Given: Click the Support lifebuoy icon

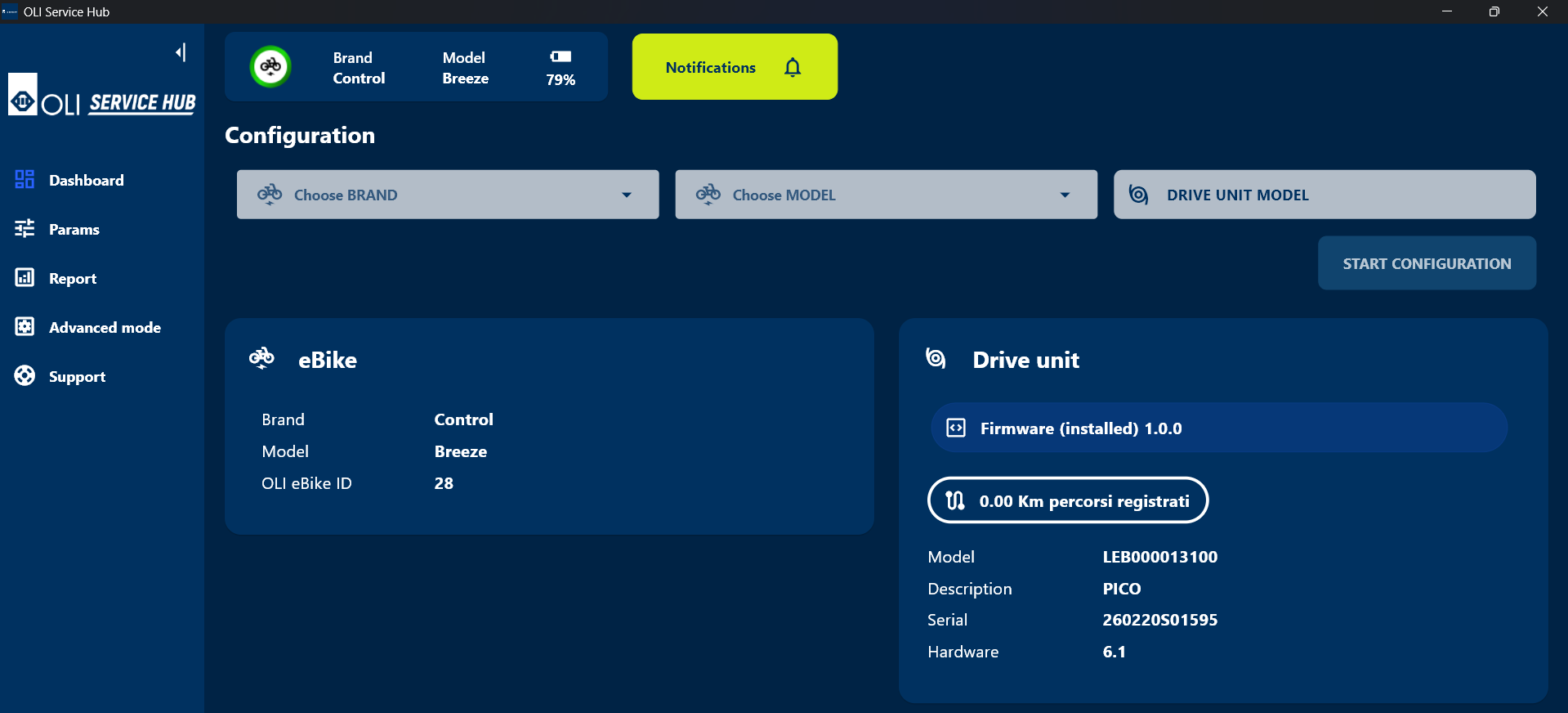Looking at the screenshot, I should point(25,375).
